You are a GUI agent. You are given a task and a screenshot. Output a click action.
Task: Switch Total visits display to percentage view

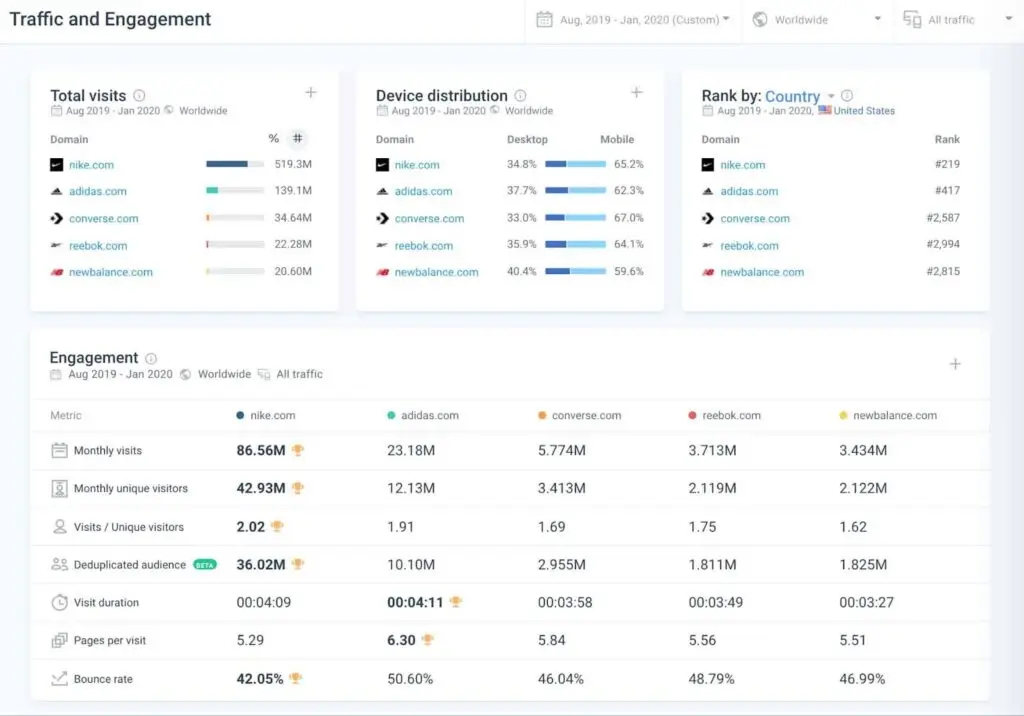point(272,139)
